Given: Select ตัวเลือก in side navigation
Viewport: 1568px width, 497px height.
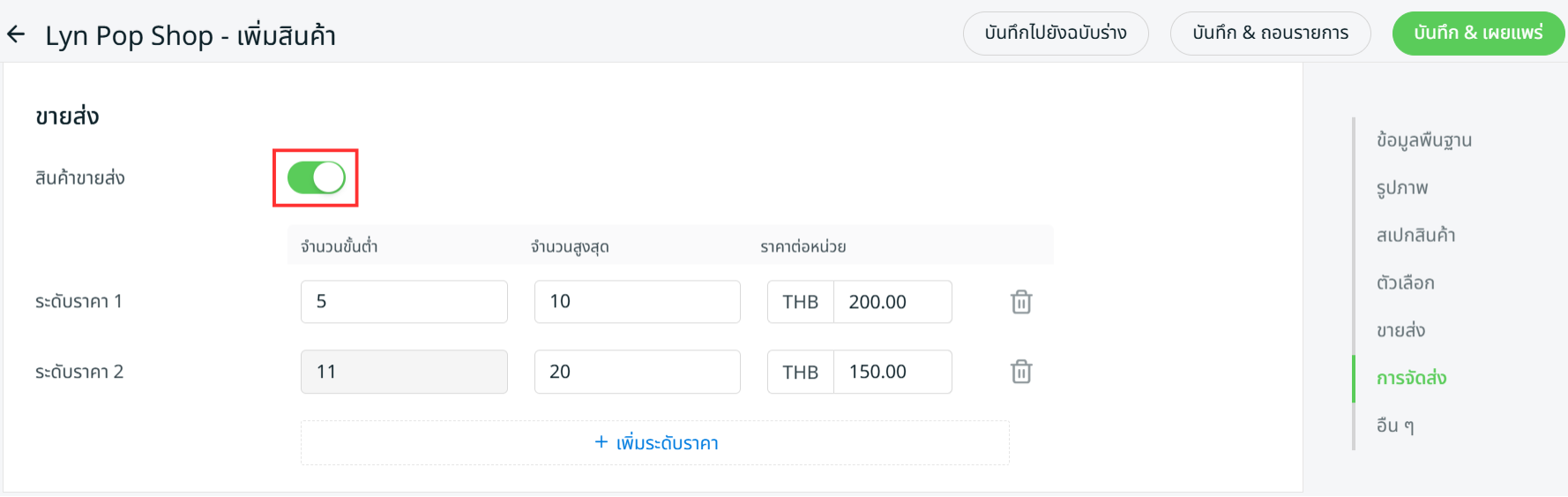Looking at the screenshot, I should click(x=1405, y=283).
